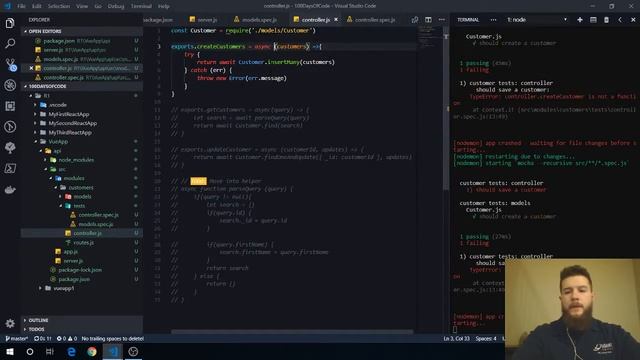Open the Explorer view in activity bar
This screenshot has height=360, width=640.
[10, 23]
